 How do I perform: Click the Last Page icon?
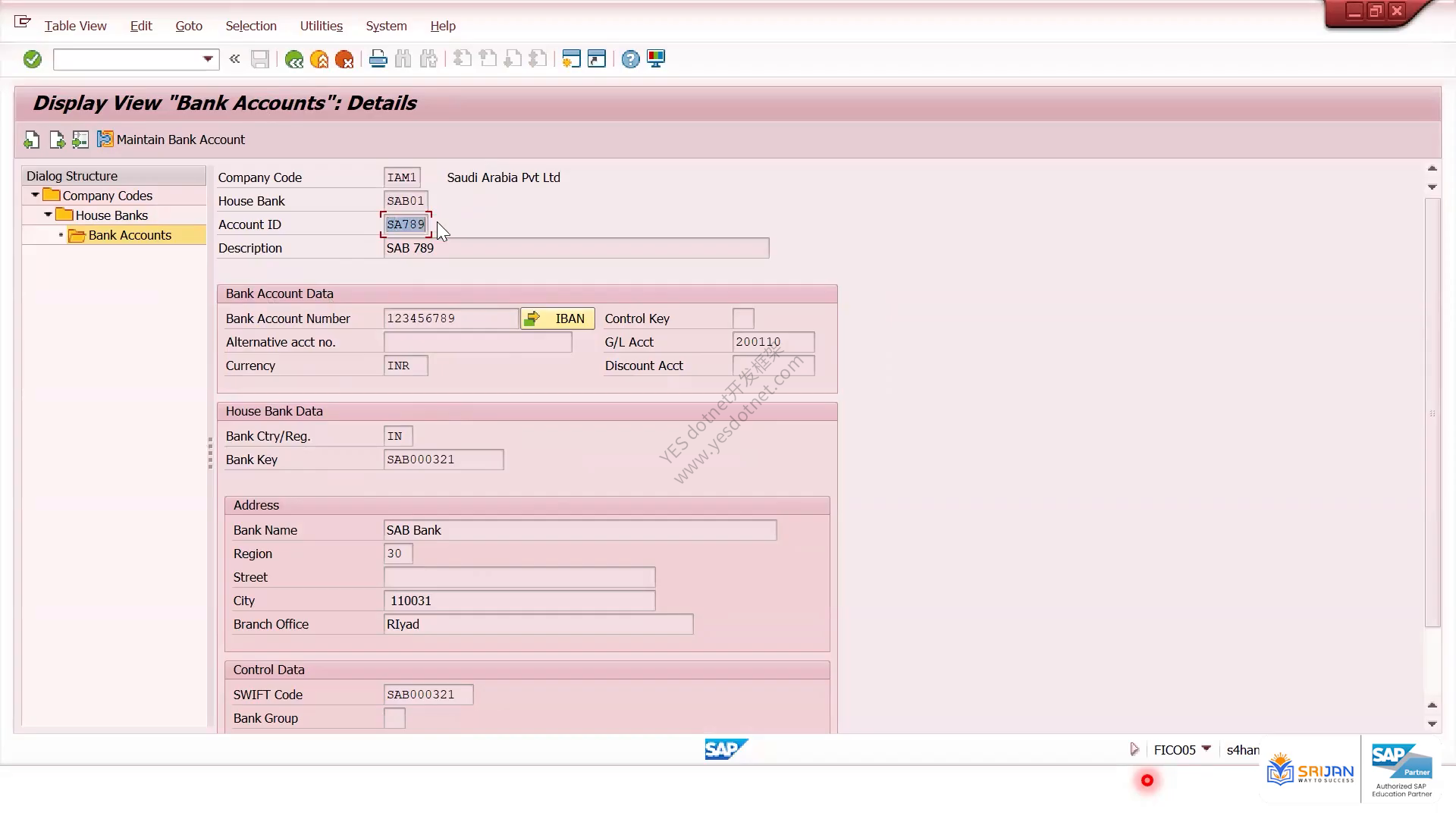[x=538, y=59]
